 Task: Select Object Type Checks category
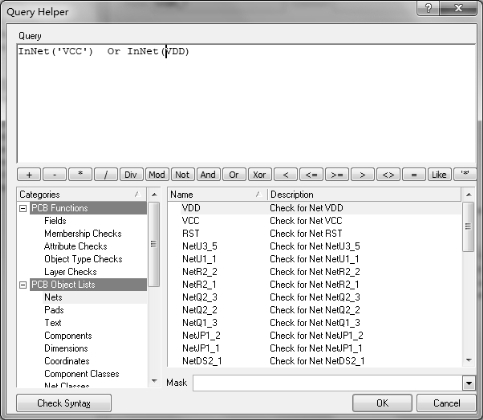(x=83, y=259)
